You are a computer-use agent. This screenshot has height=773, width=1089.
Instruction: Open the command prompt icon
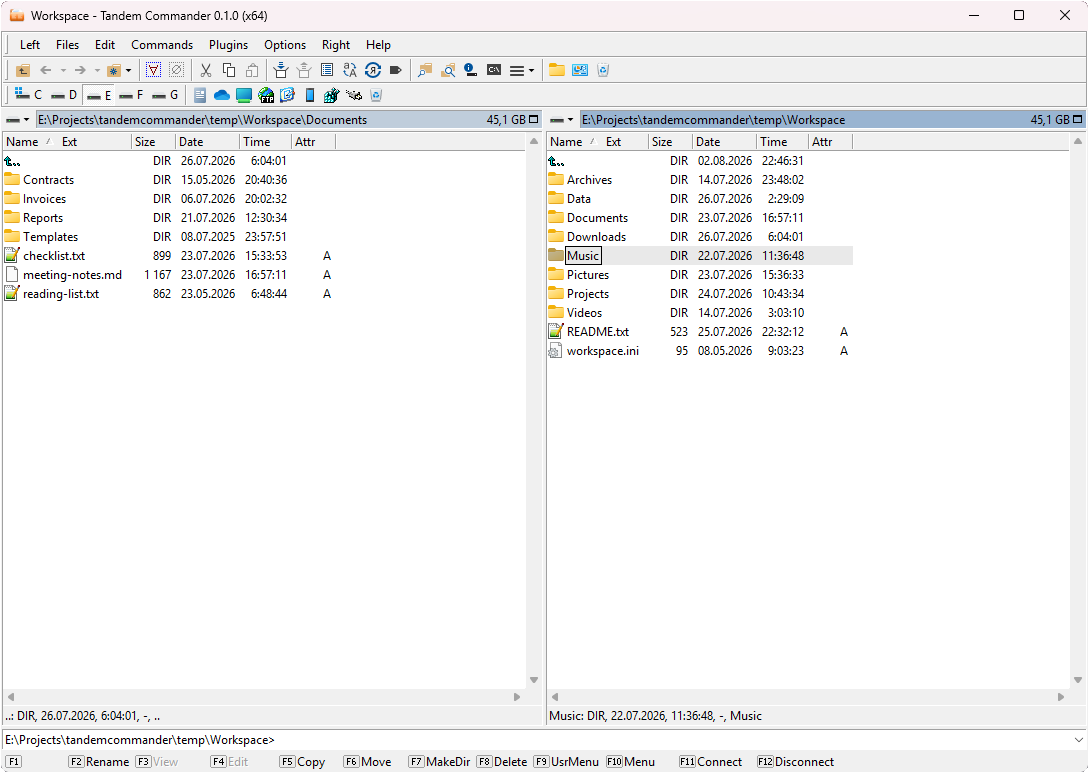point(494,70)
